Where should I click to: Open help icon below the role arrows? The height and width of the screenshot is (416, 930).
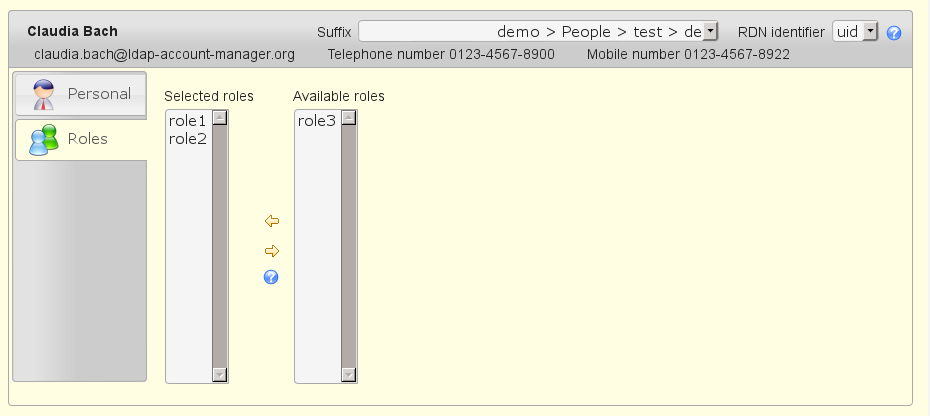tap(271, 277)
